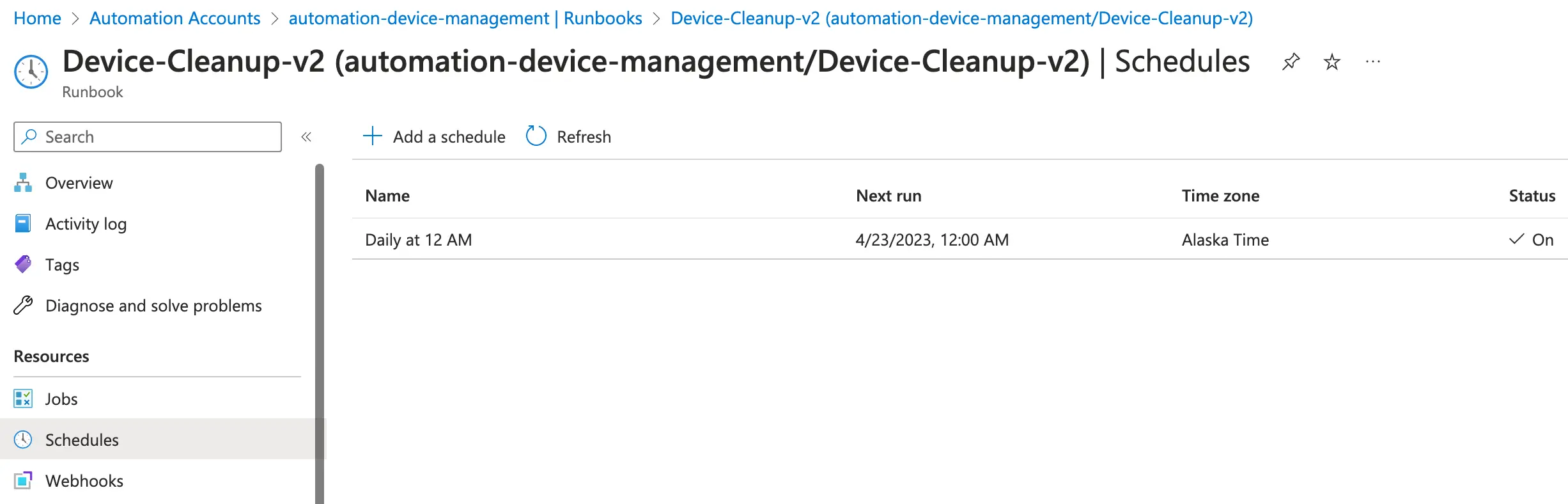Open Overview in the sidebar
The image size is (1568, 504).
tap(79, 183)
